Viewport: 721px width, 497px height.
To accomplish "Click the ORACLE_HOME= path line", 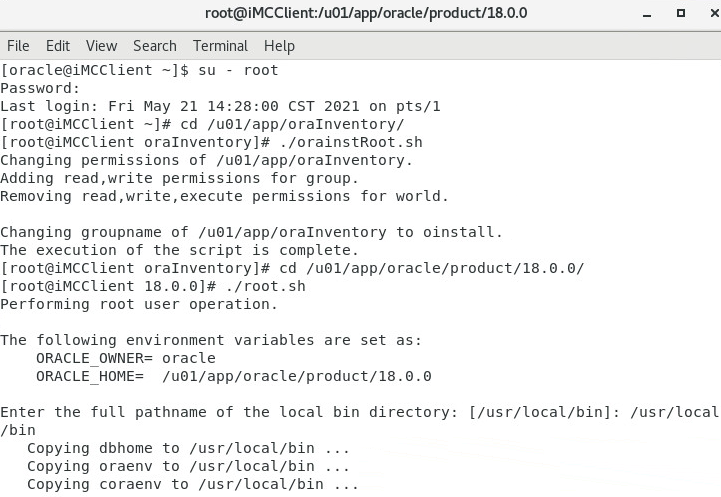I will 234,376.
